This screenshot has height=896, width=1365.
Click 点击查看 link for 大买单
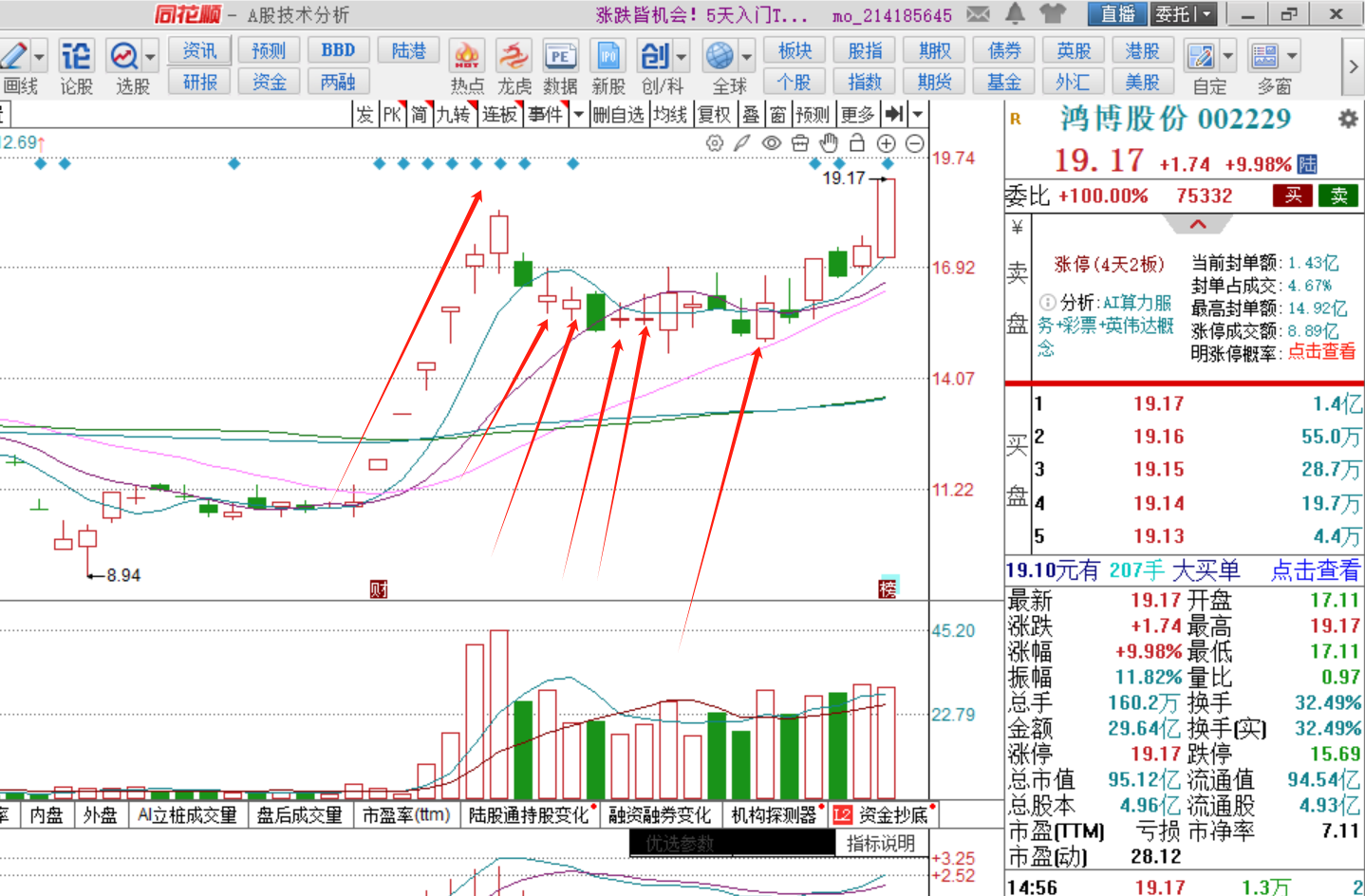click(x=1315, y=569)
